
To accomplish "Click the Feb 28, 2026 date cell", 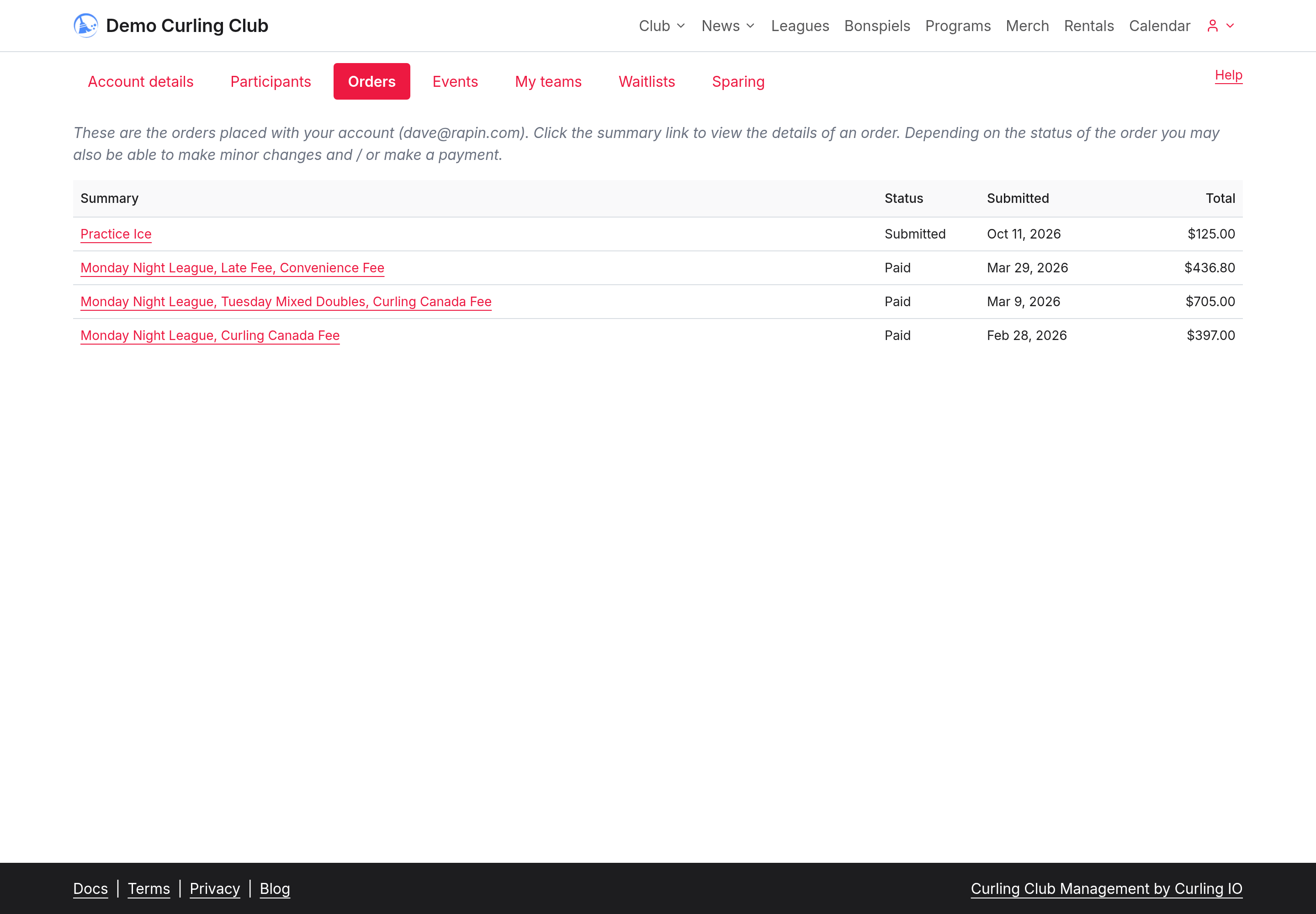I will coord(1026,335).
